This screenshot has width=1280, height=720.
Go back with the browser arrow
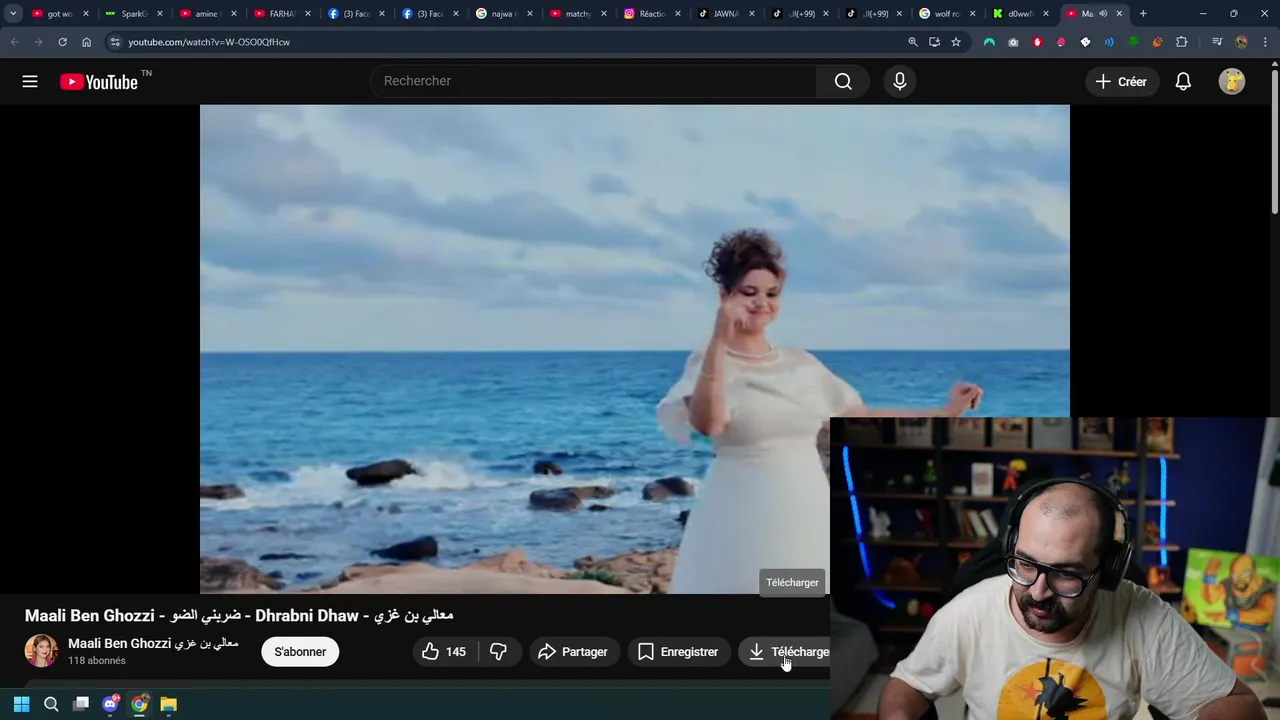tap(14, 42)
